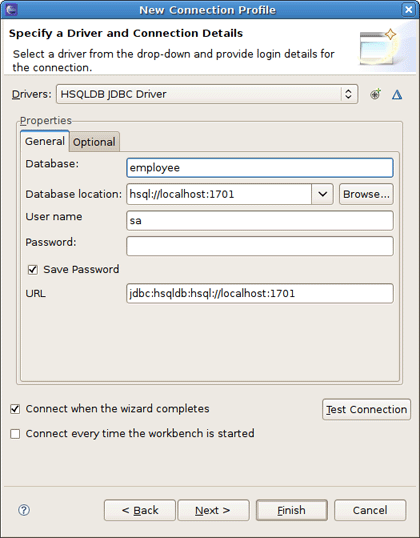Image resolution: width=420 pixels, height=538 pixels.
Task: Open the Drivers dropdown list
Action: (x=207, y=94)
